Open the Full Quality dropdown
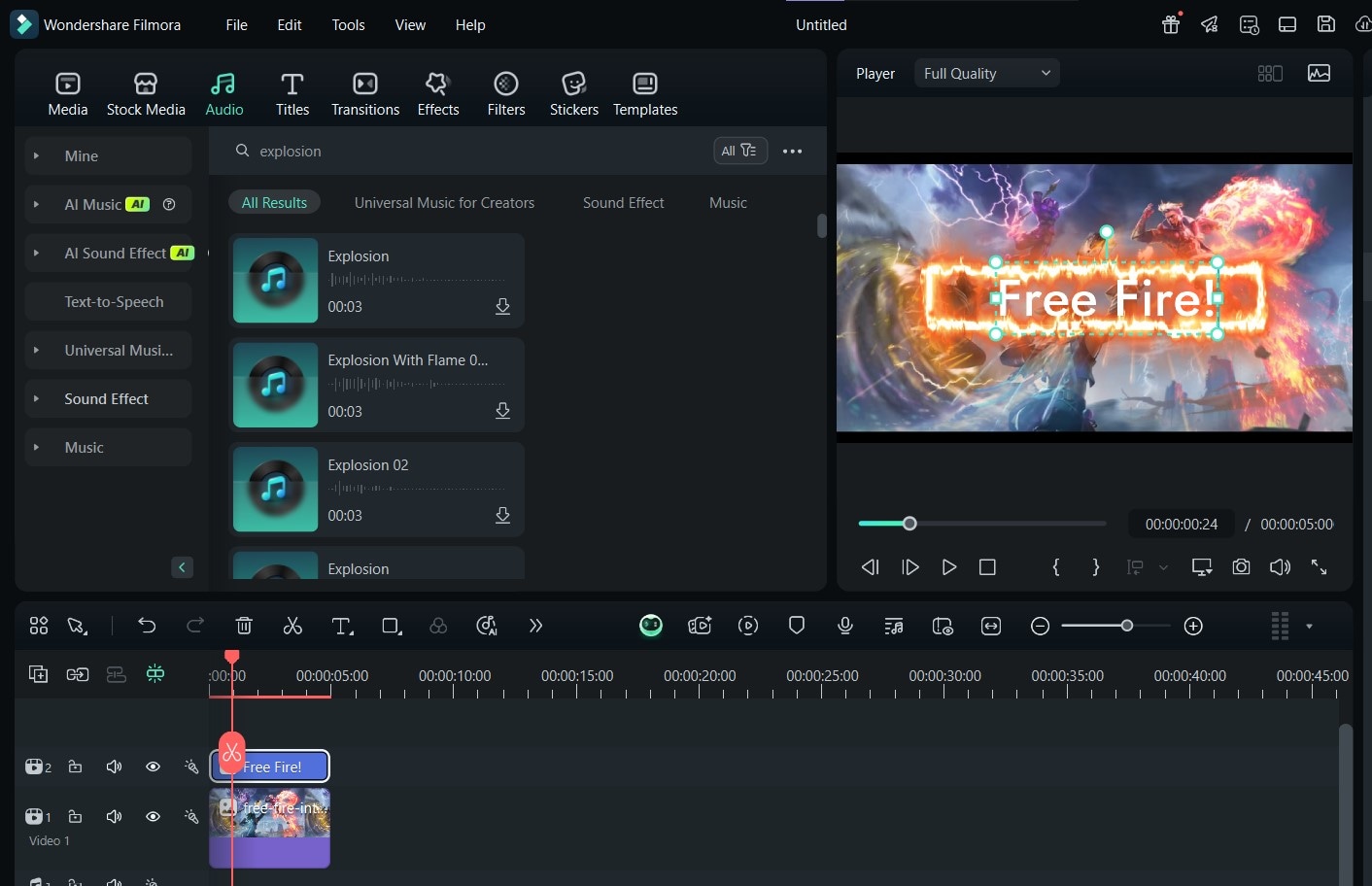Image resolution: width=1372 pixels, height=886 pixels. point(987,73)
